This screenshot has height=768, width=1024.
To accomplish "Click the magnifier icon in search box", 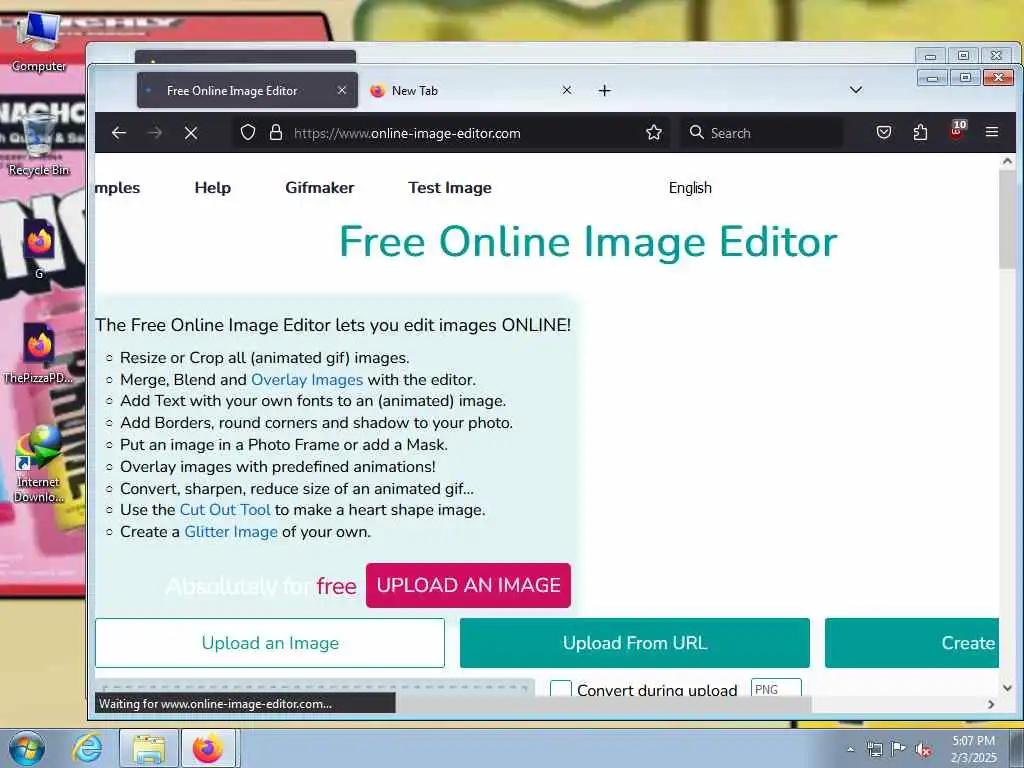I will coord(697,133).
